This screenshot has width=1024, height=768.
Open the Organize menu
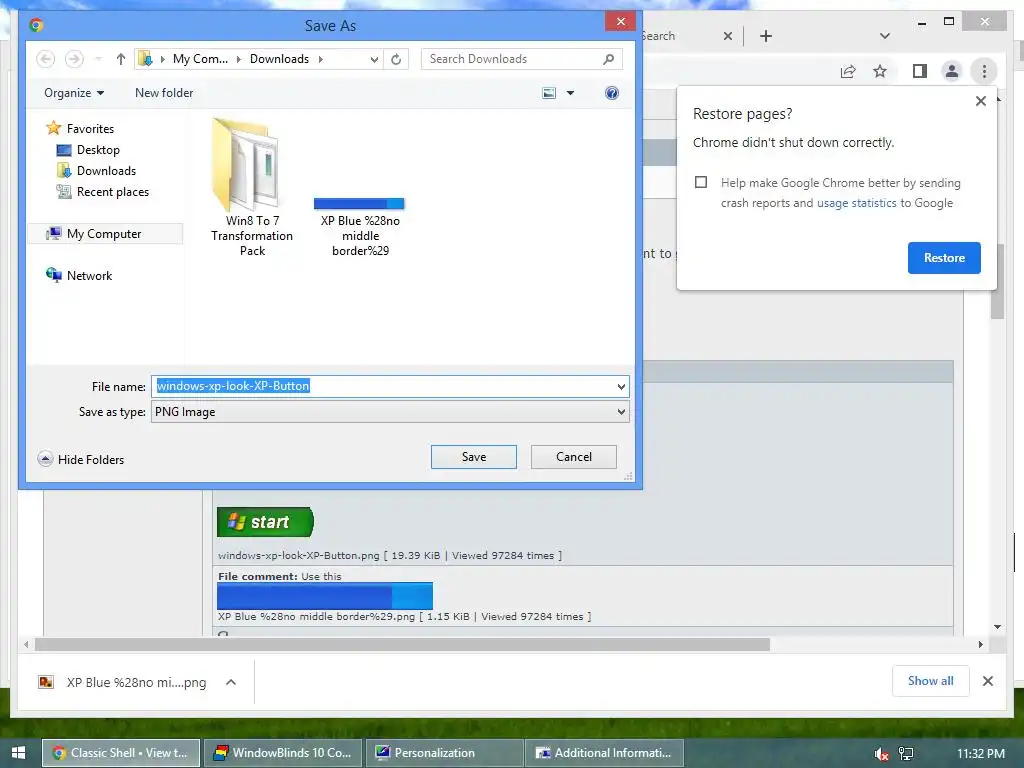coord(74,93)
